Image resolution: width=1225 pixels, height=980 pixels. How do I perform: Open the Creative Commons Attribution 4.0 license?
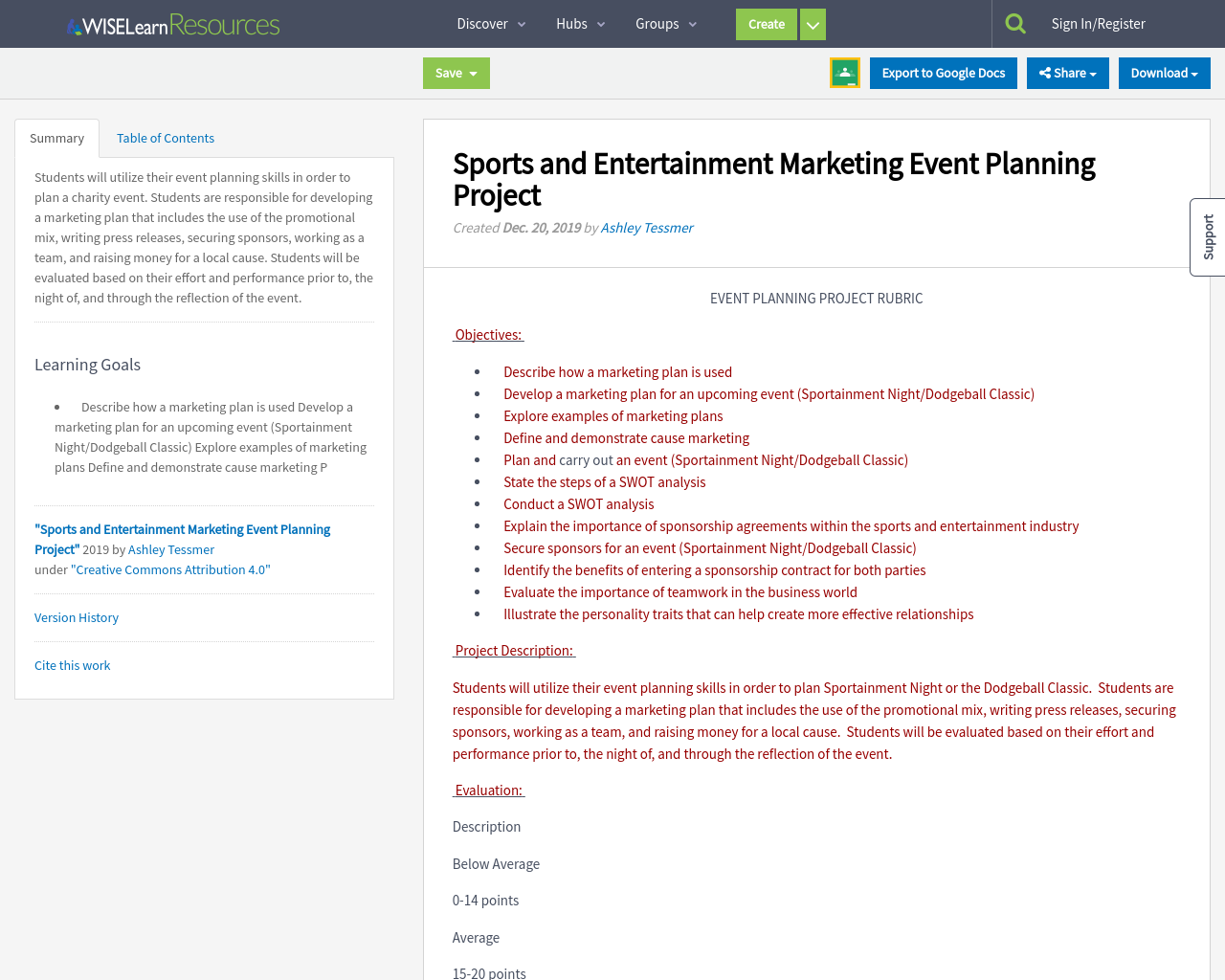169,568
